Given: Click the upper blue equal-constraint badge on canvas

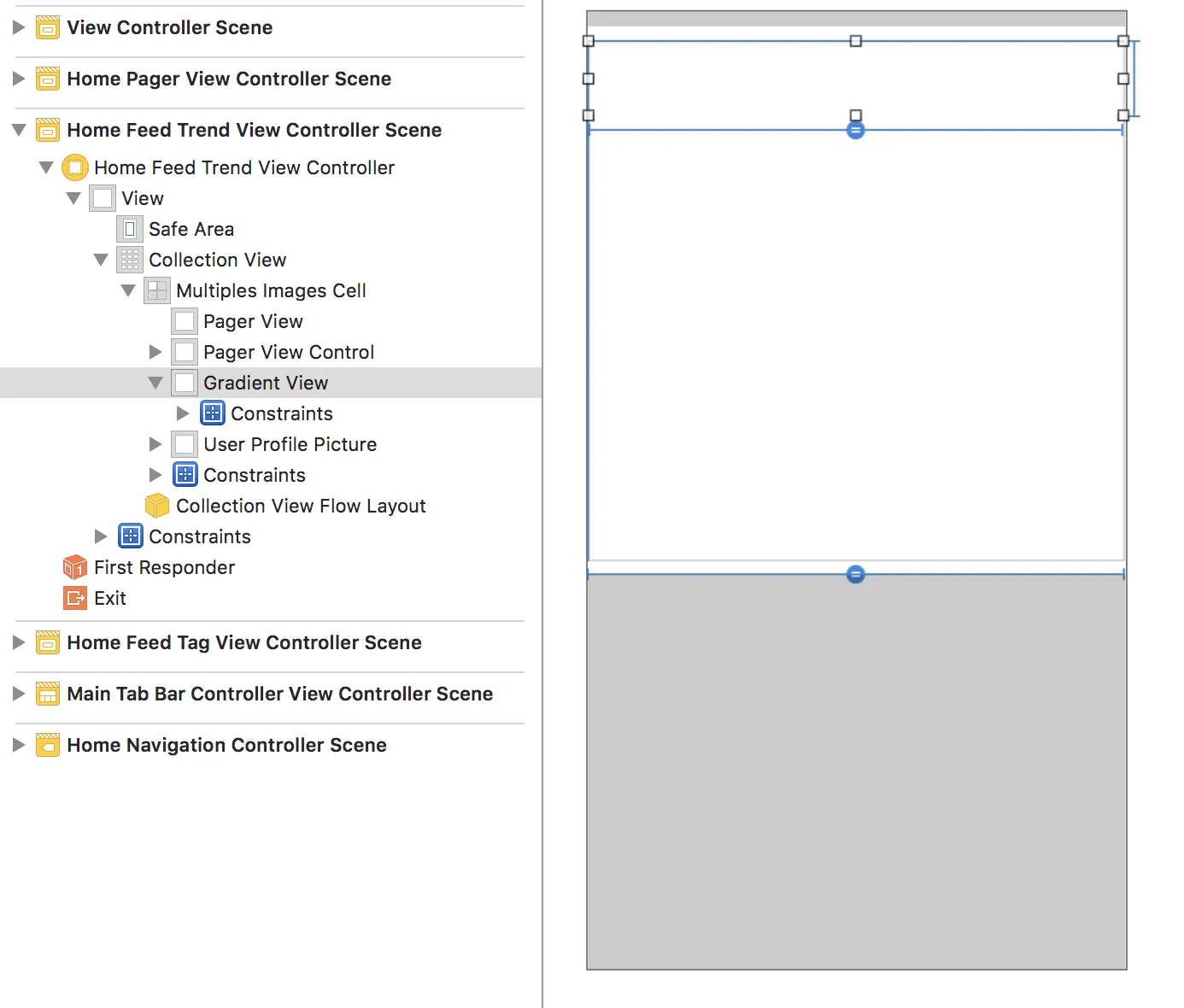Looking at the screenshot, I should (855, 131).
